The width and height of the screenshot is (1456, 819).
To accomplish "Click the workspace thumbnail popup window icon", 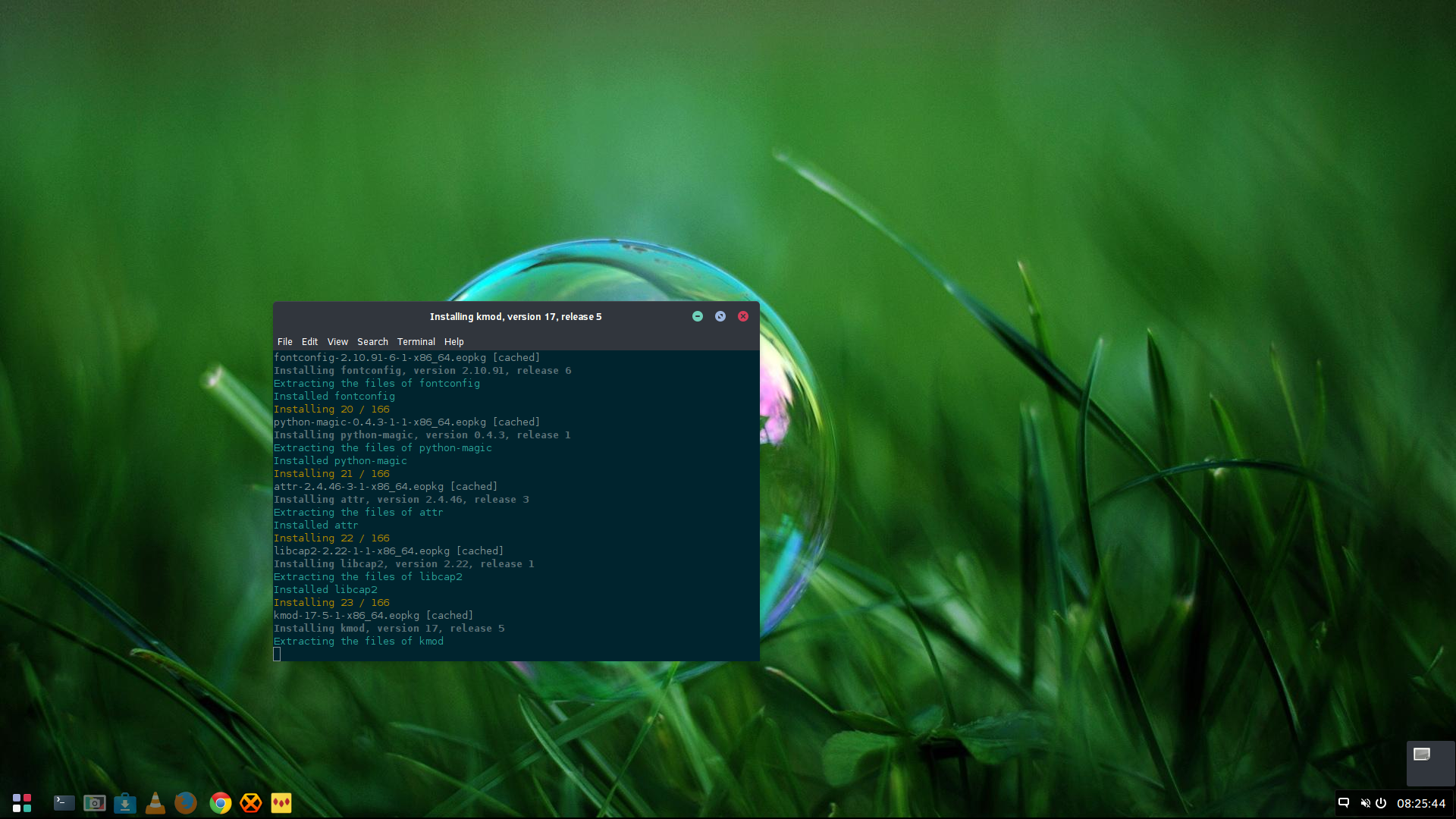I will click(1422, 754).
